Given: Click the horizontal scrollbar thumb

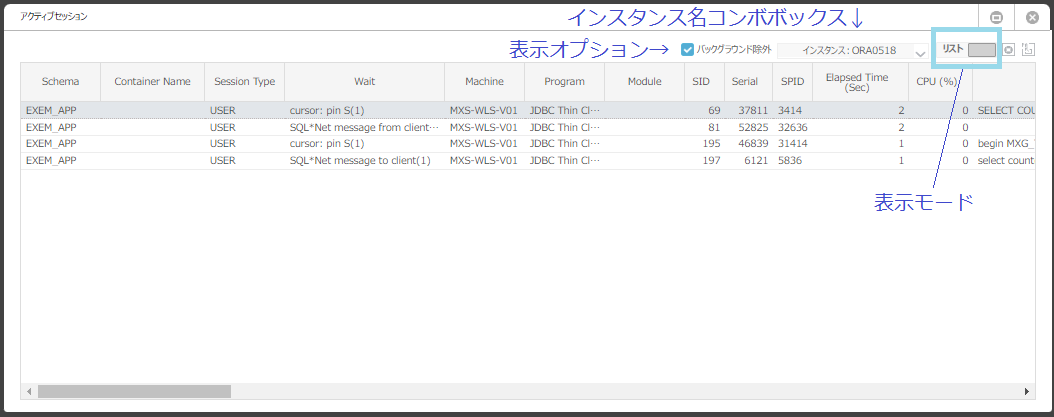Looking at the screenshot, I should tap(134, 391).
